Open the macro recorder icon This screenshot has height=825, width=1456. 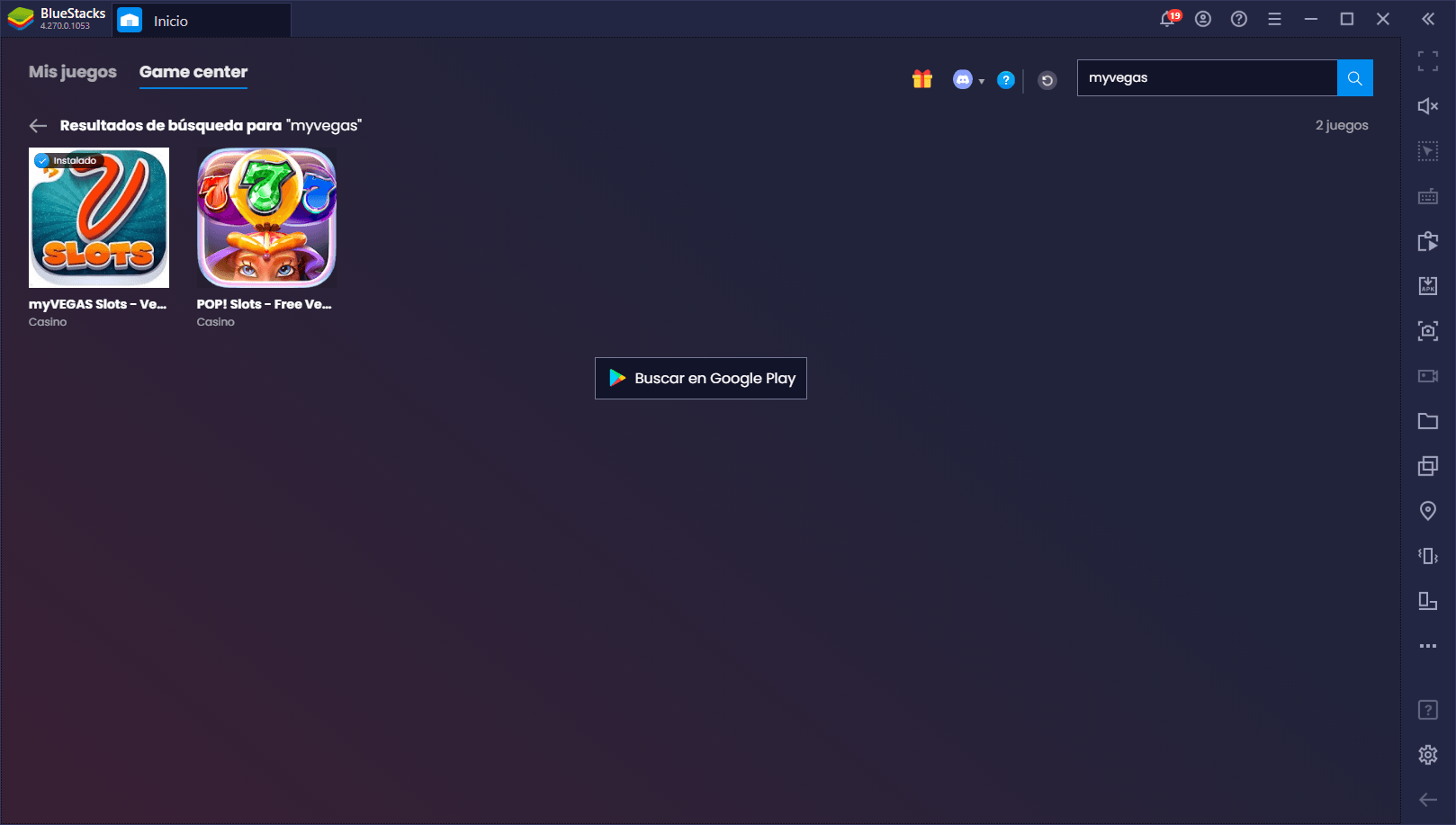(x=1428, y=241)
